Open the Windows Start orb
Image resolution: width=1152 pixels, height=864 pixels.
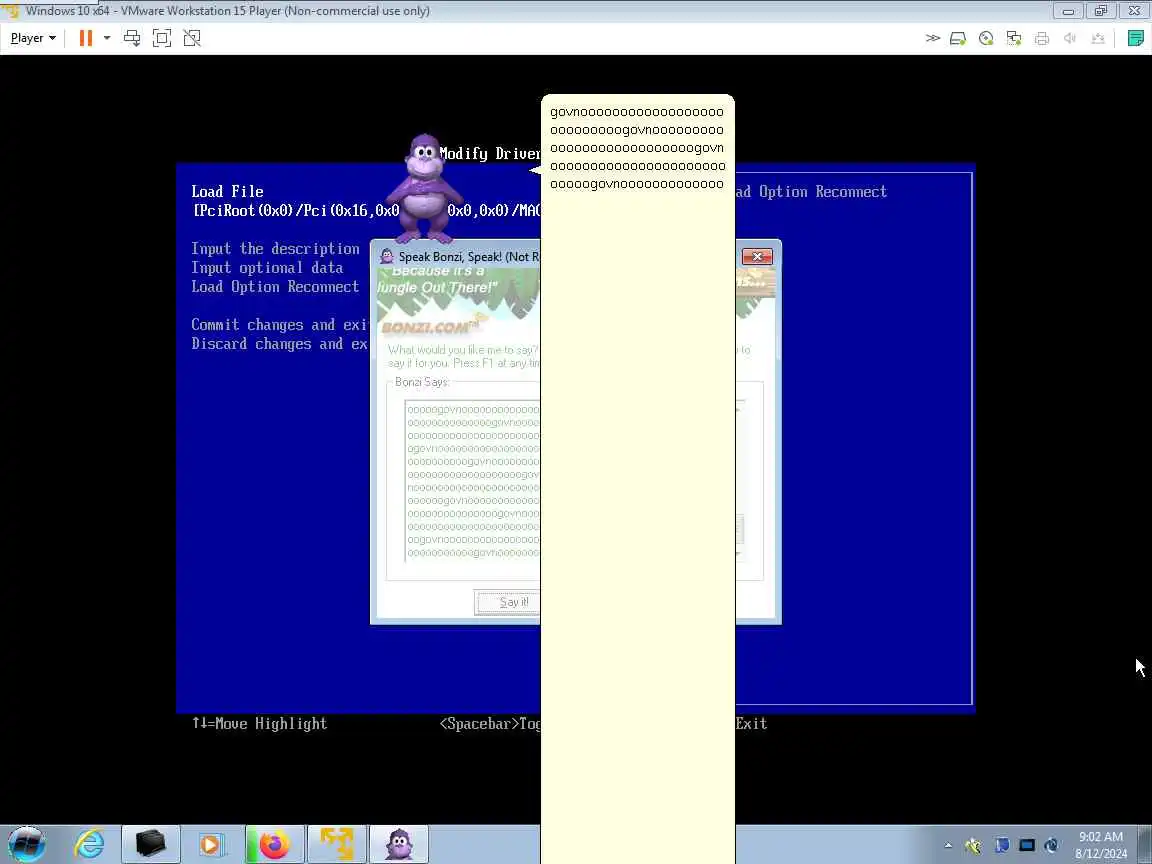point(26,844)
